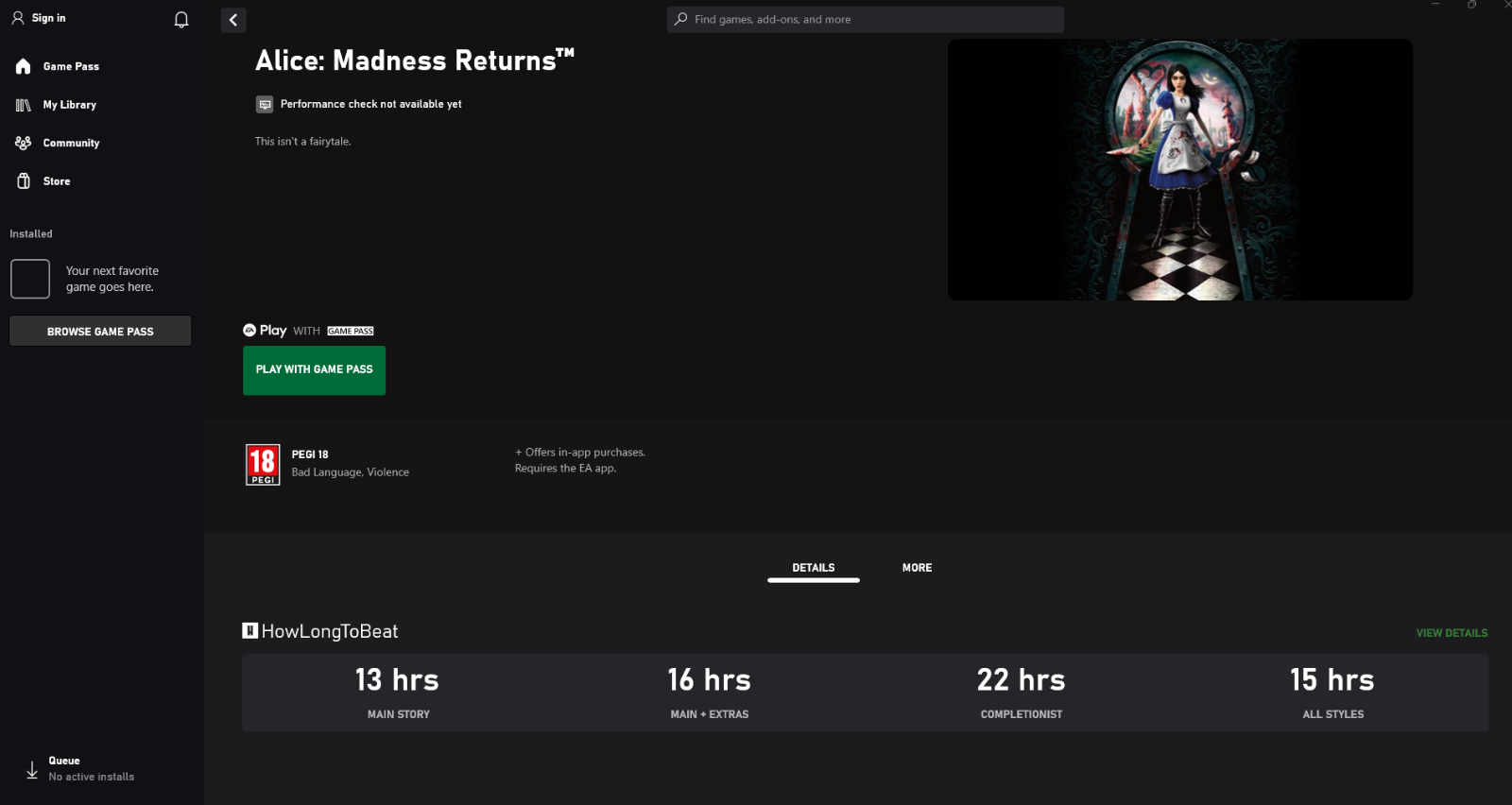
Task: Click the Alice: Madness Returns title
Action: pyautogui.click(x=415, y=60)
